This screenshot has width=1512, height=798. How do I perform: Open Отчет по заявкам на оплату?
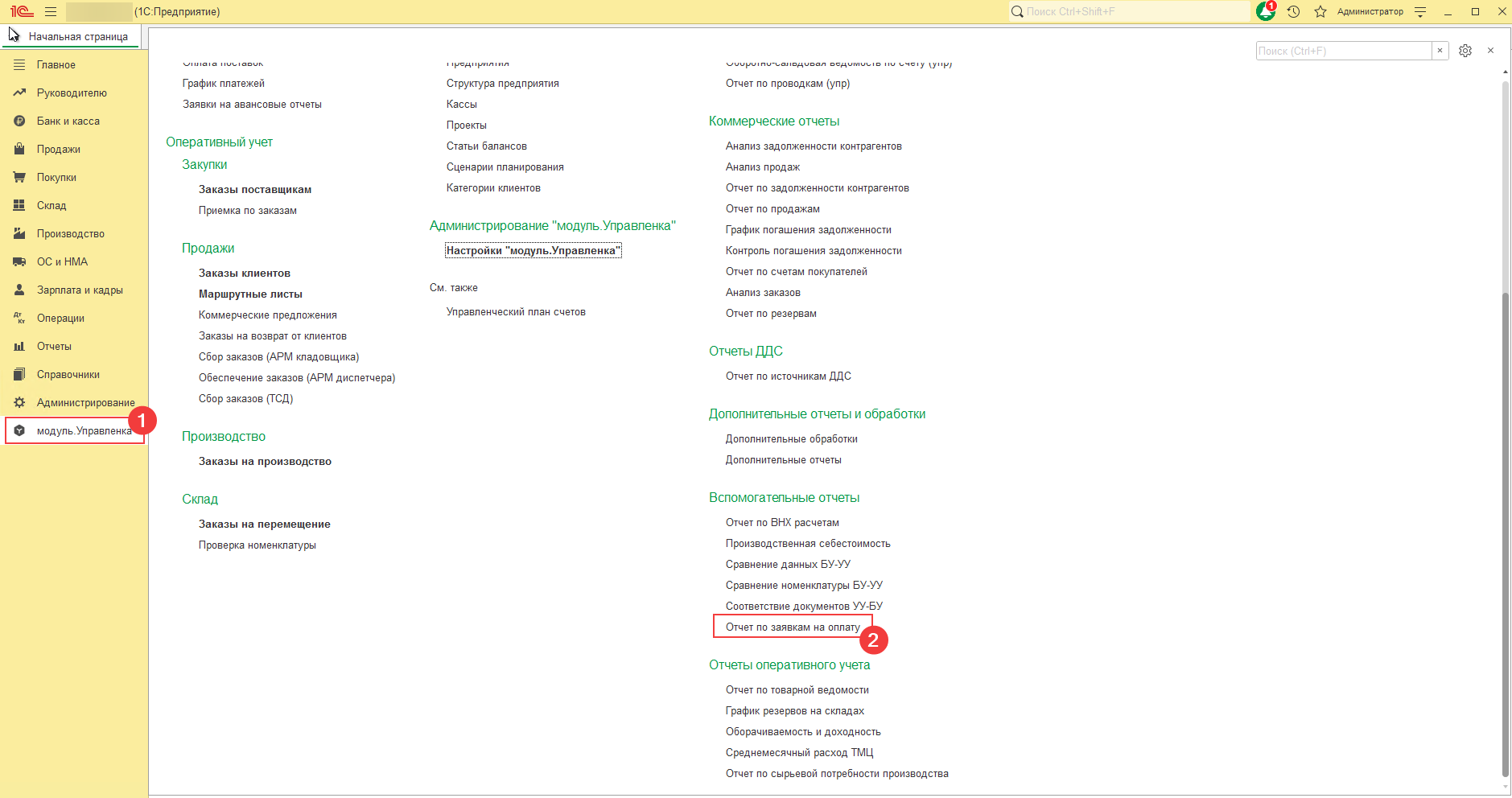point(793,627)
